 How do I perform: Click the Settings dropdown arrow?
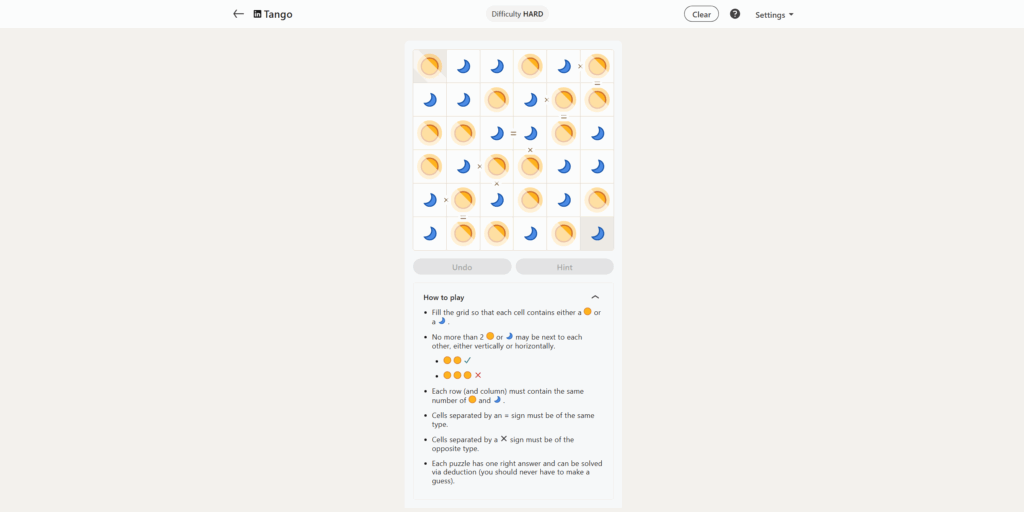point(791,15)
